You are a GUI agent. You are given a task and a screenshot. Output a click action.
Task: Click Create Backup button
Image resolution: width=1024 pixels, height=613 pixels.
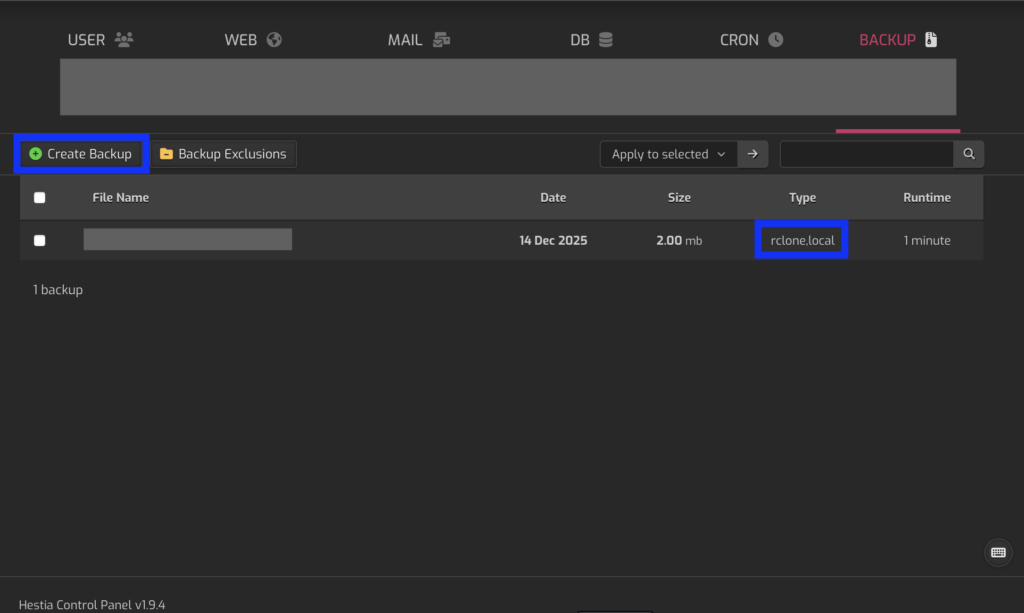tap(80, 154)
